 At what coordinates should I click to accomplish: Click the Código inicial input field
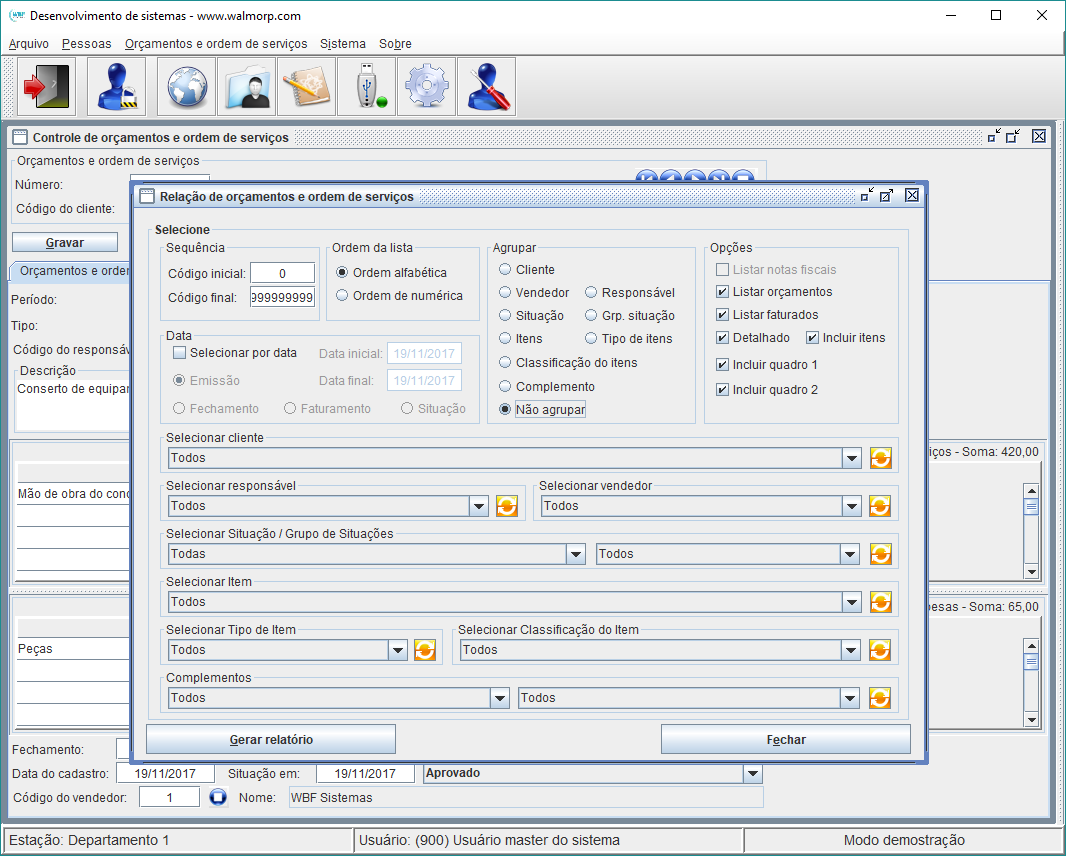(x=282, y=273)
